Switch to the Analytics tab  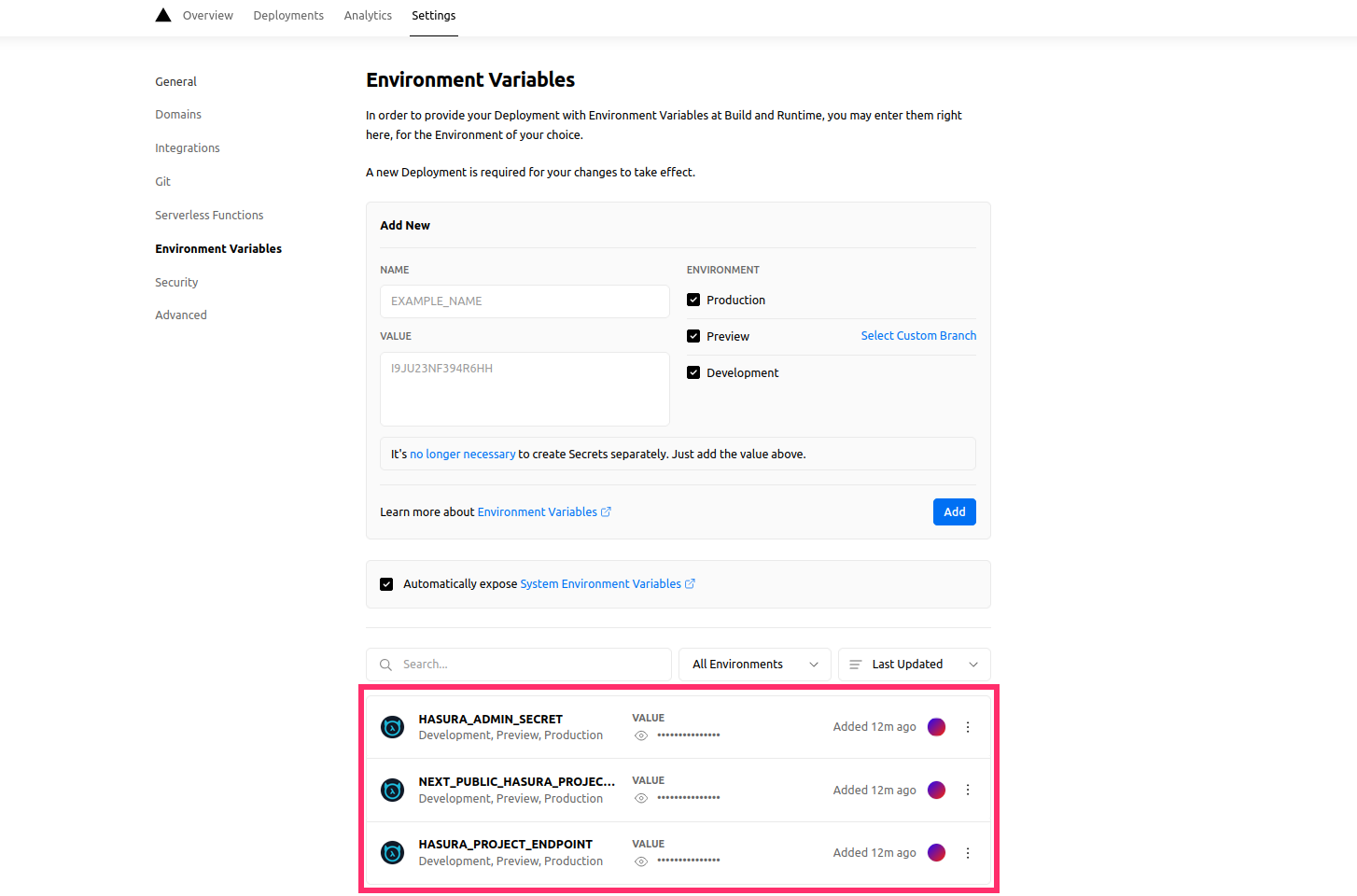coord(368,15)
